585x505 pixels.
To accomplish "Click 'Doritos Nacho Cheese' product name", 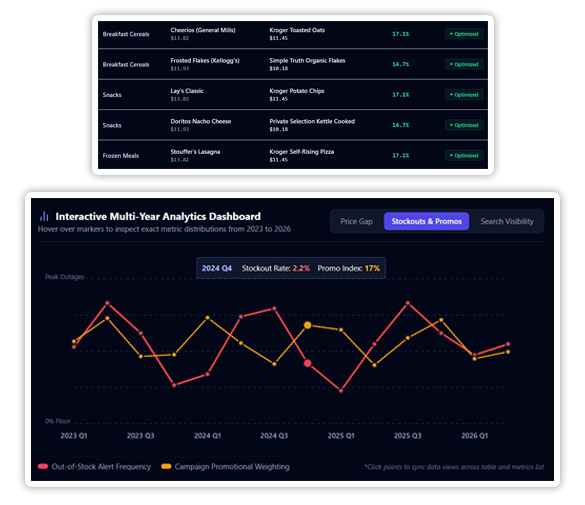I will click(201, 121).
